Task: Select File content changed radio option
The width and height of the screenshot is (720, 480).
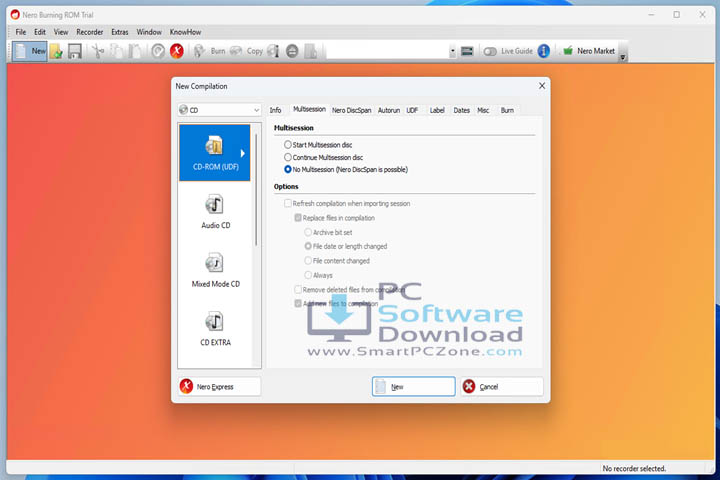Action: point(308,261)
